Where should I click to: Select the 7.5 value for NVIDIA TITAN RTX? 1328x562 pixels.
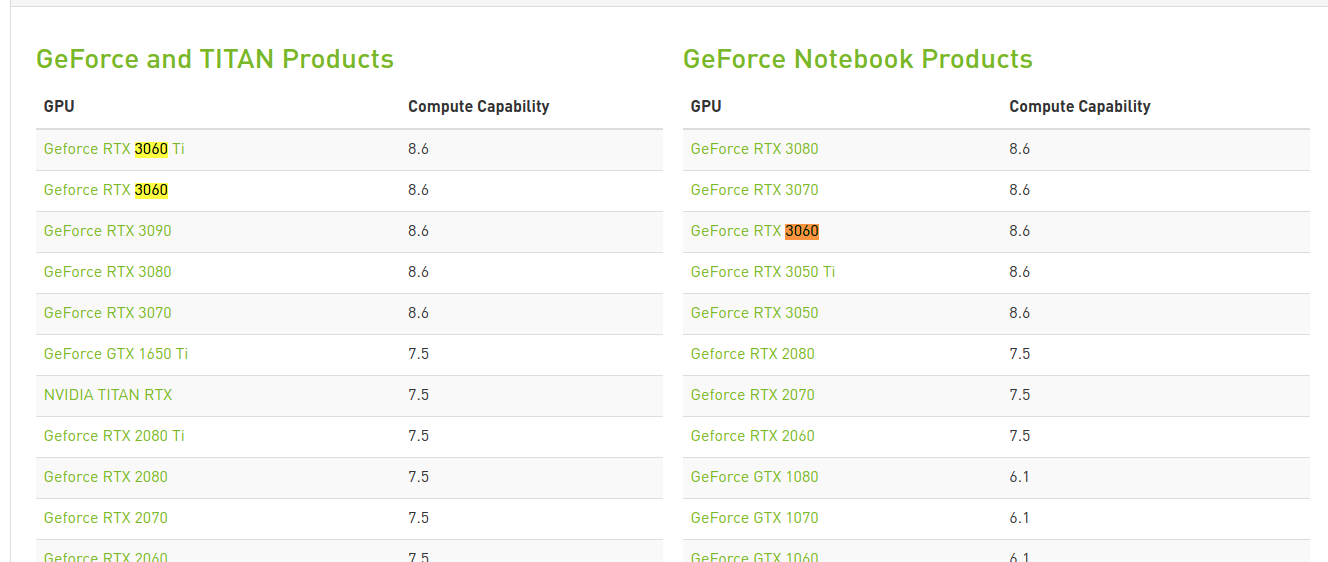tap(419, 395)
